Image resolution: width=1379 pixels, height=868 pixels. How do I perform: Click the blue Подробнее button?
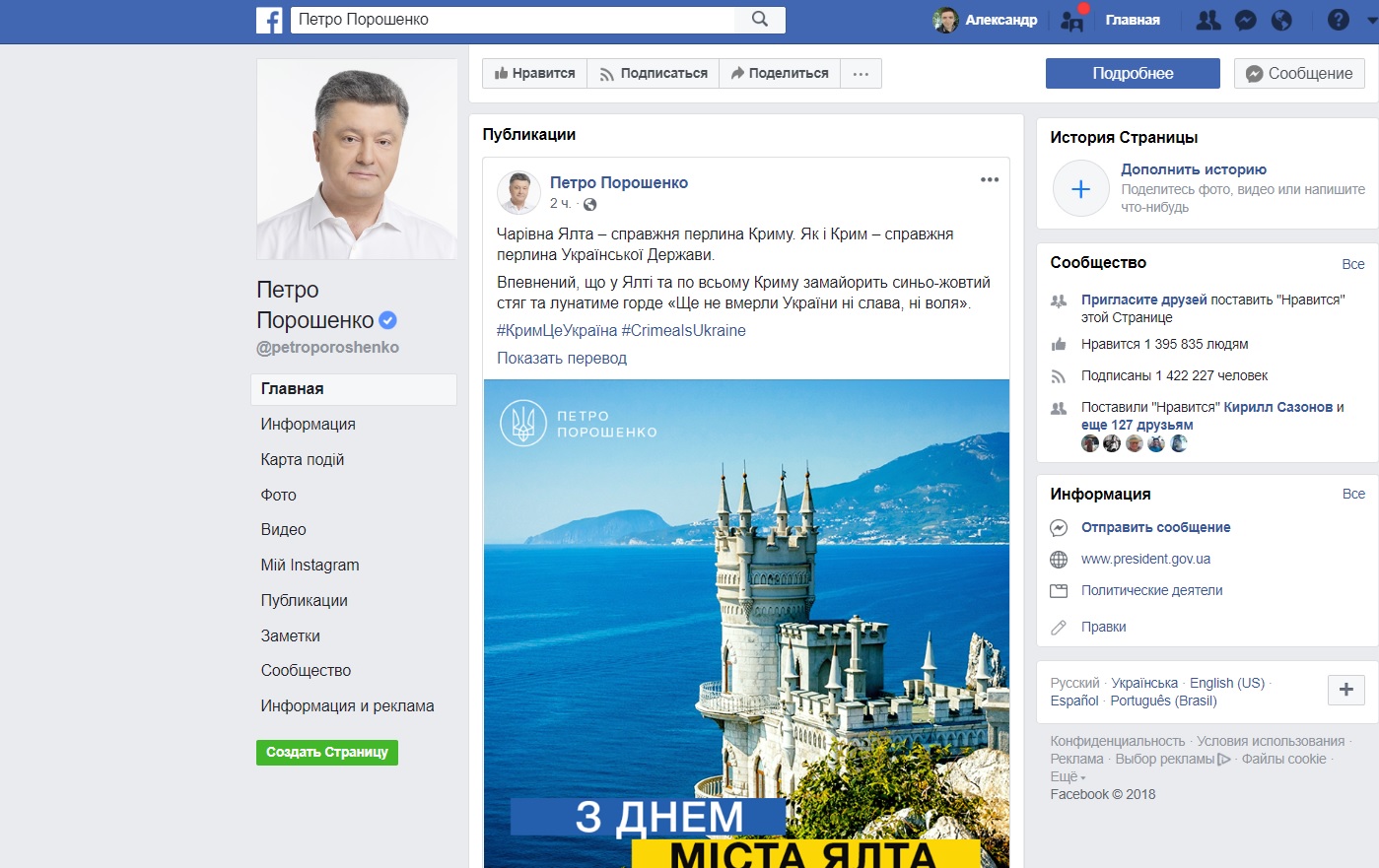point(1133,74)
